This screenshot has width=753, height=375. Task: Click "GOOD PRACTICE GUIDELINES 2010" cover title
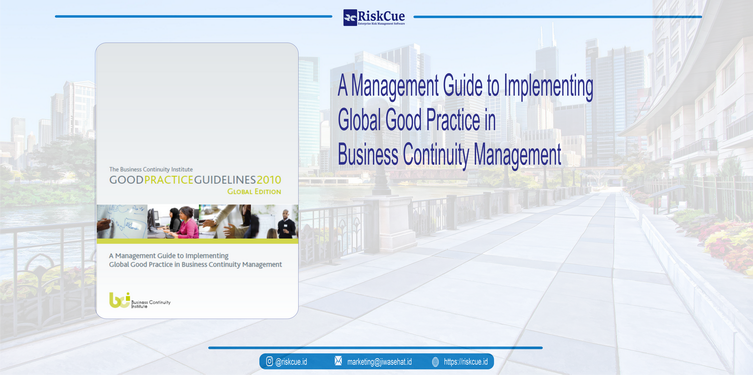coord(195,180)
